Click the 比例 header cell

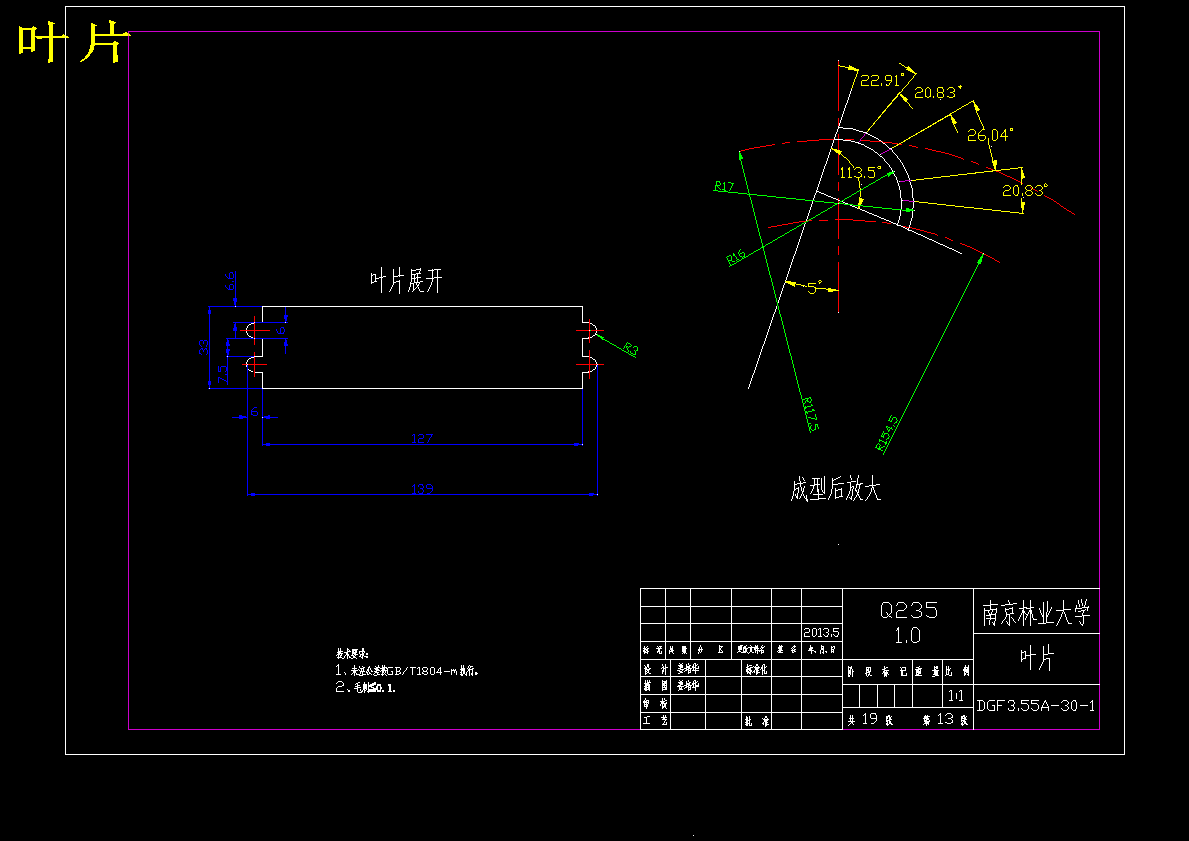pyautogui.click(x=958, y=671)
